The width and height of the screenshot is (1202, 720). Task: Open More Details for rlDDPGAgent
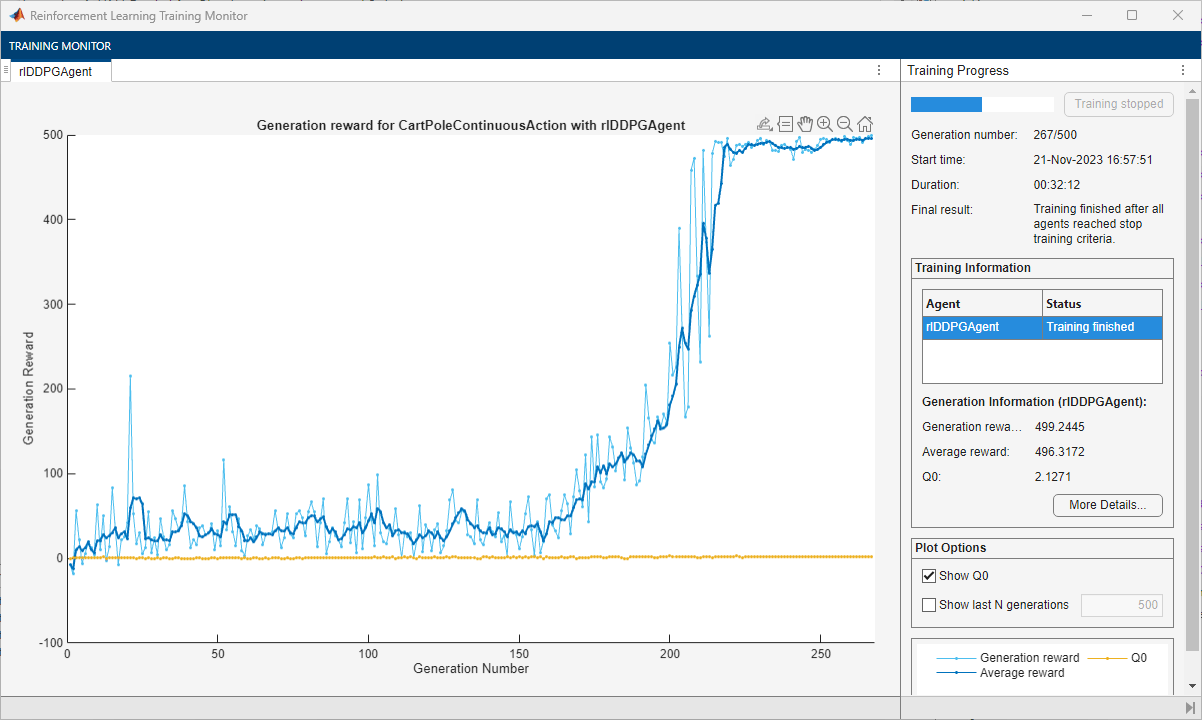pyautogui.click(x=1107, y=505)
